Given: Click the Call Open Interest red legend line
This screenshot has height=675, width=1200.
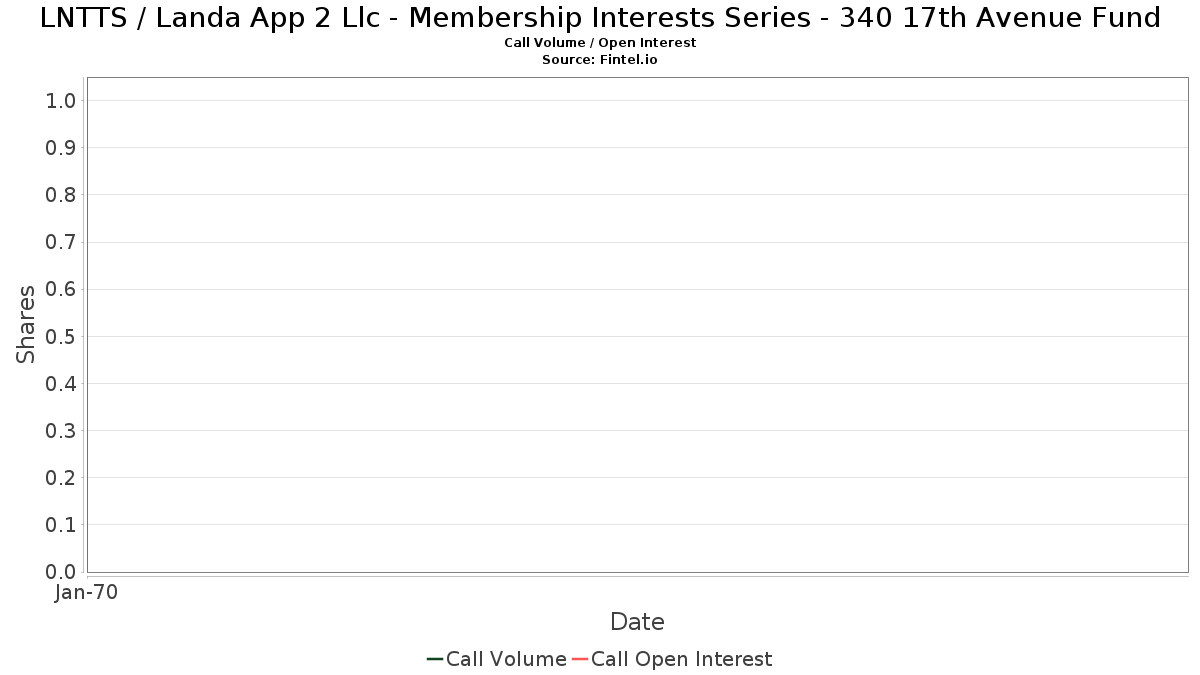Looking at the screenshot, I should pos(580,659).
